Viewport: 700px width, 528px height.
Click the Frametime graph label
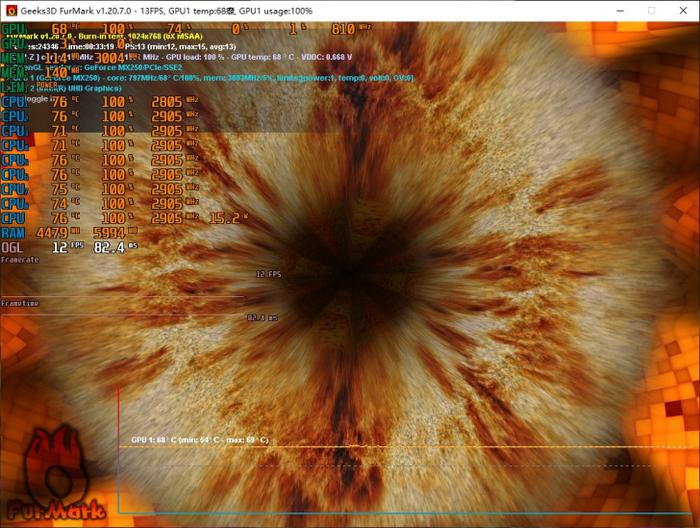pyautogui.click(x=20, y=303)
